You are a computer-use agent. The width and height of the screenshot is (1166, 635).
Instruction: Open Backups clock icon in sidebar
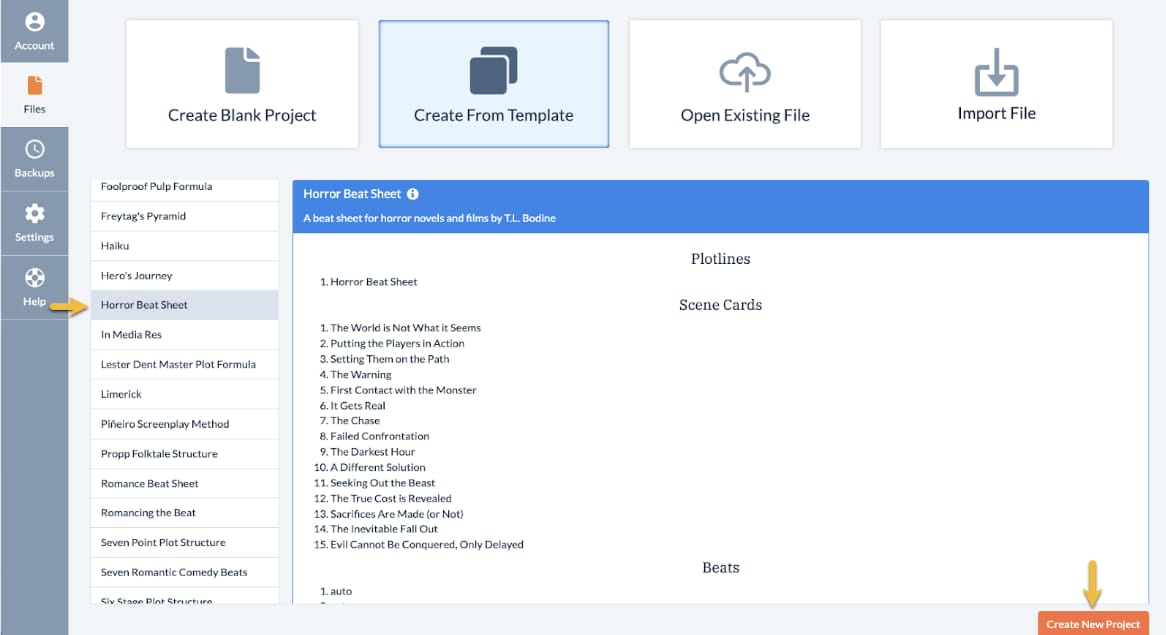[x=34, y=159]
